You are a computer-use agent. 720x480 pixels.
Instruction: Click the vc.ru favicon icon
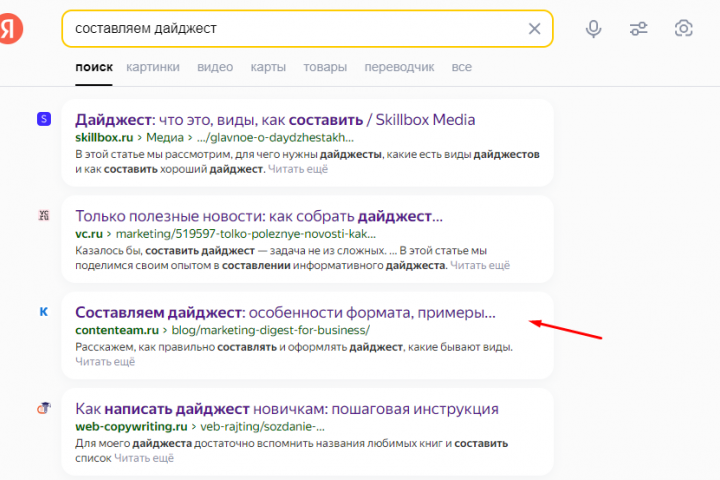click(x=44, y=215)
